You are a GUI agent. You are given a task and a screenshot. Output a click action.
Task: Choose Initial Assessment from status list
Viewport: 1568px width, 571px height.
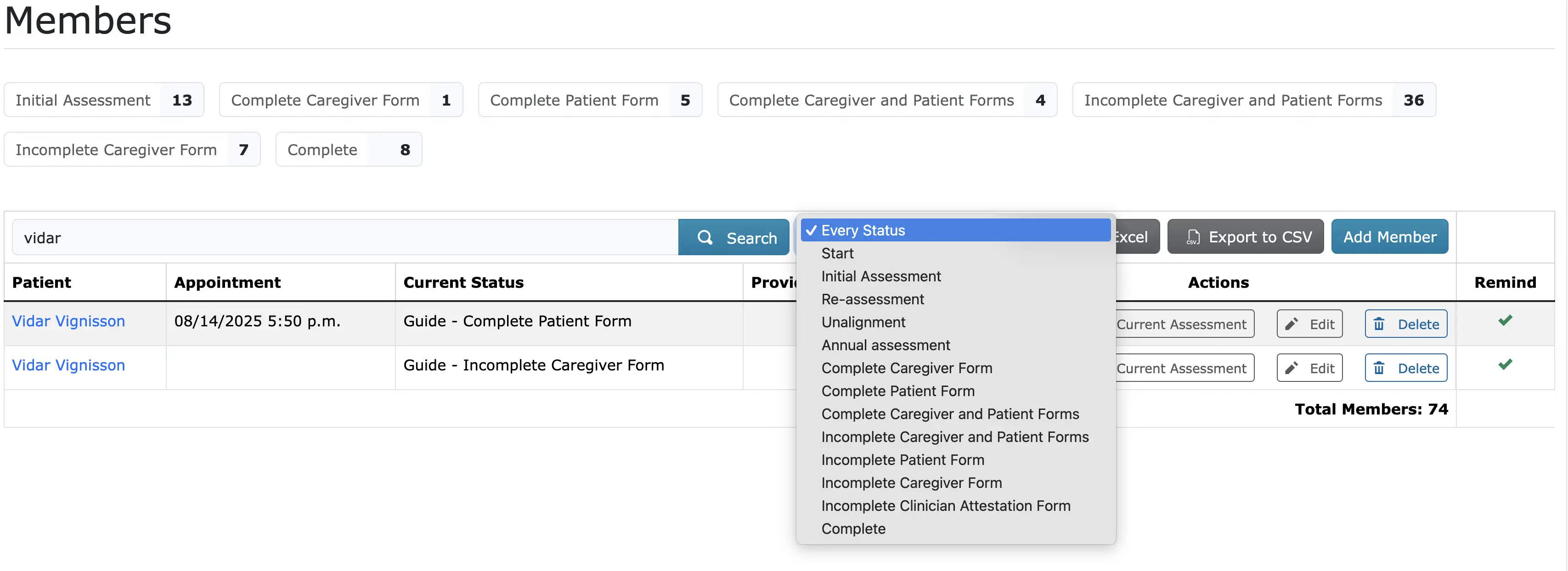[956, 277]
